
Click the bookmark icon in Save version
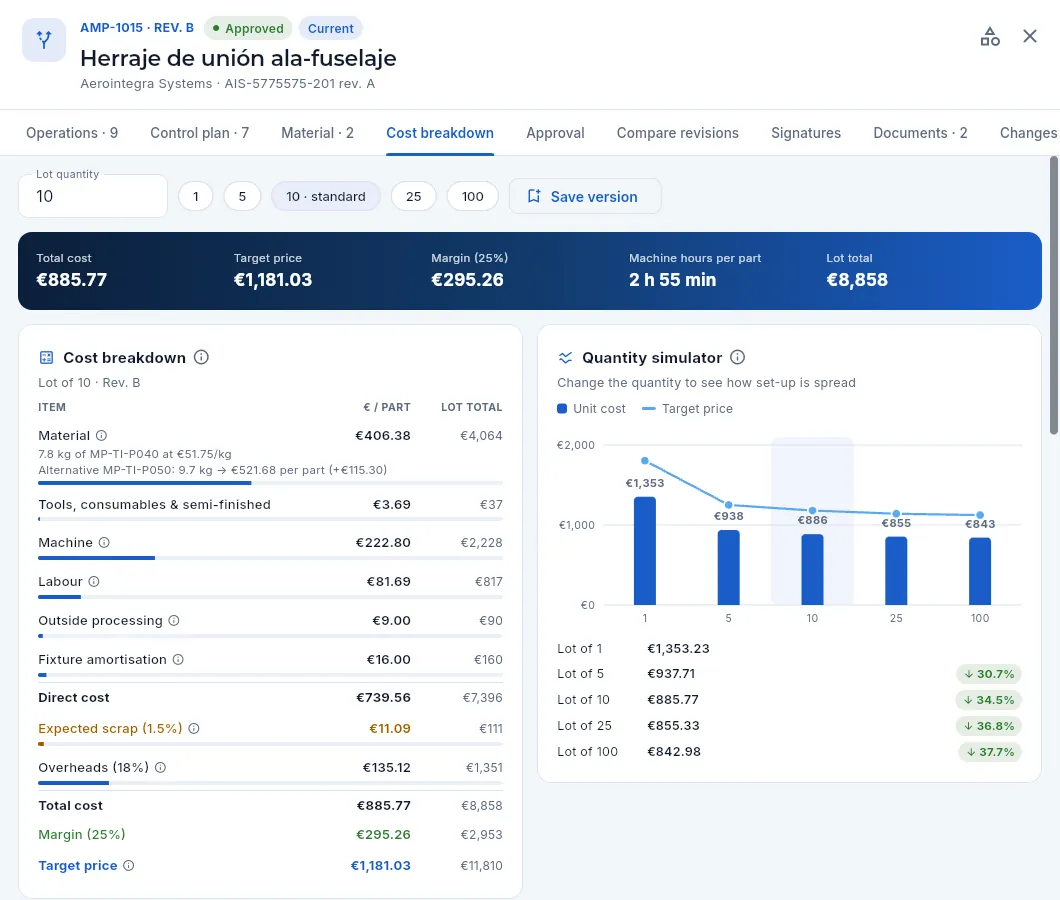pos(534,196)
